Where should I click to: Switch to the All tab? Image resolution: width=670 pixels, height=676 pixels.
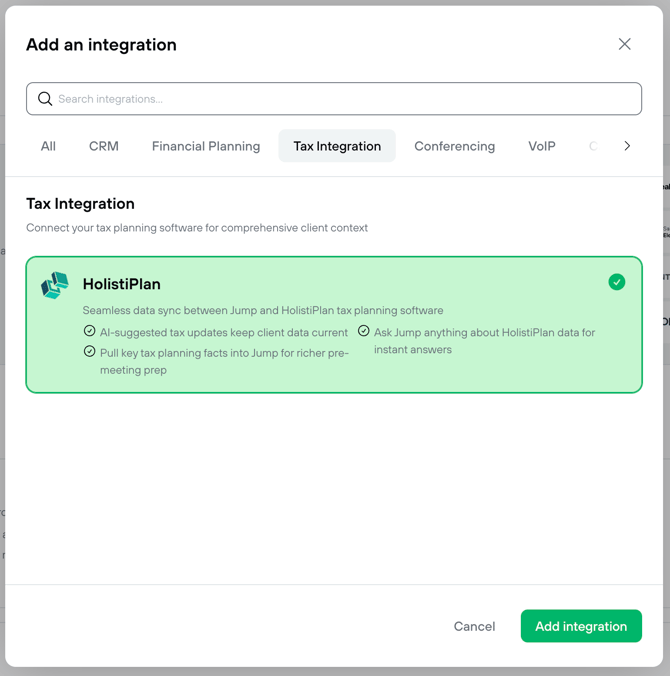pyautogui.click(x=48, y=146)
